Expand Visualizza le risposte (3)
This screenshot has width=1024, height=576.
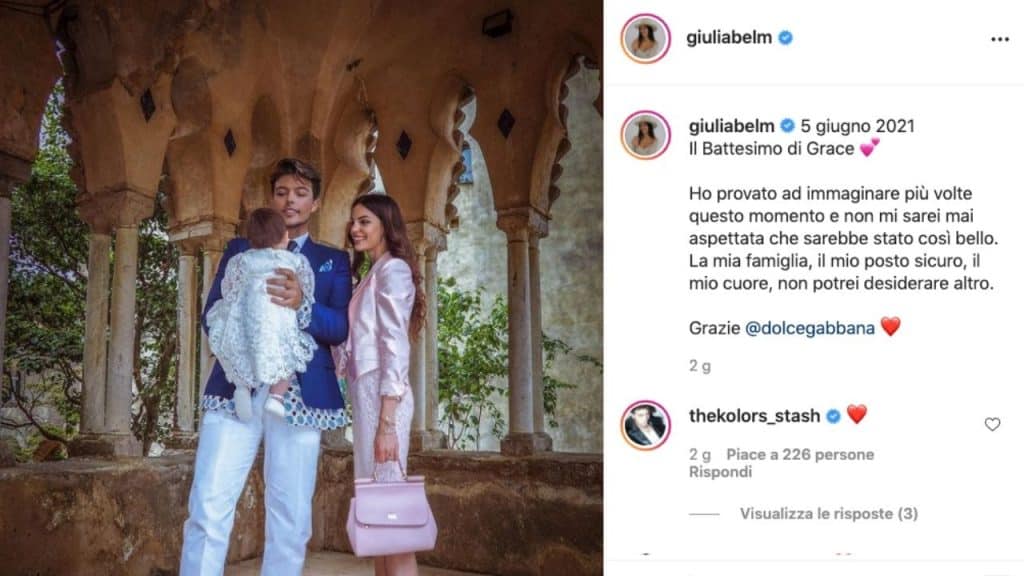[x=829, y=514]
